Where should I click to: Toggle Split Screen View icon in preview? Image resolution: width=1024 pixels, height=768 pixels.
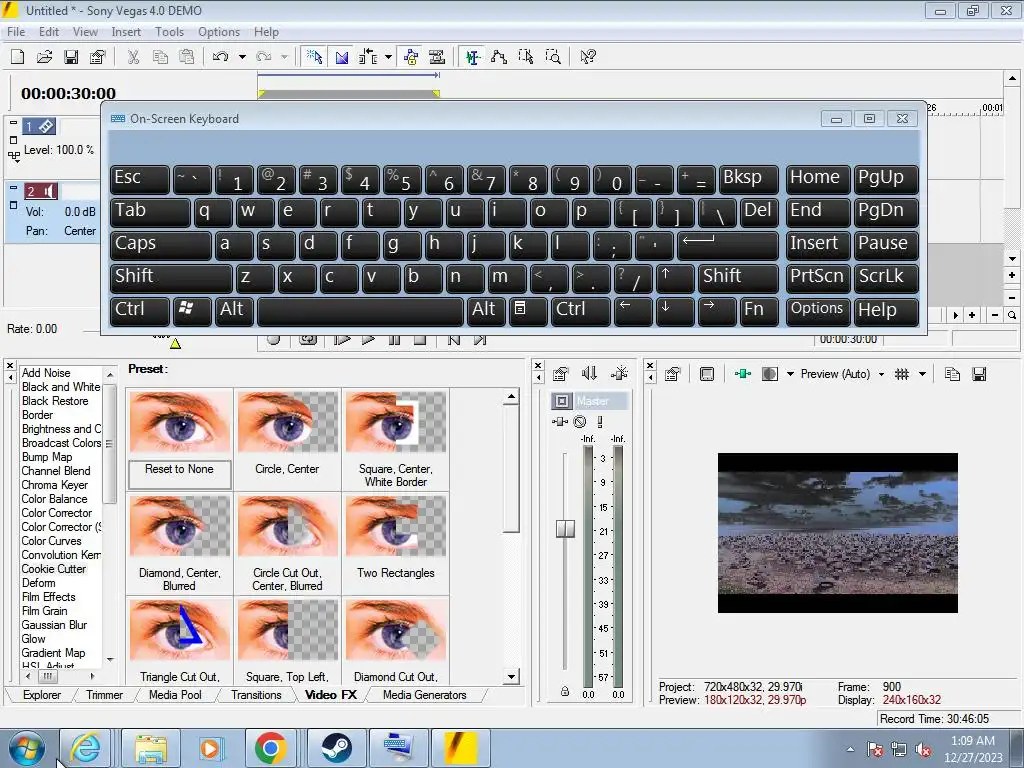point(770,374)
